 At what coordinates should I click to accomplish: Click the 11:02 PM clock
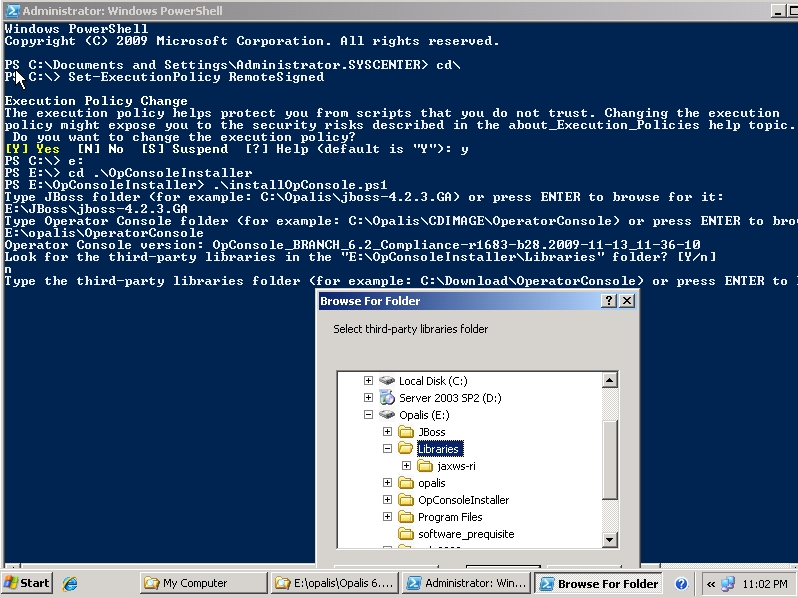click(x=764, y=584)
